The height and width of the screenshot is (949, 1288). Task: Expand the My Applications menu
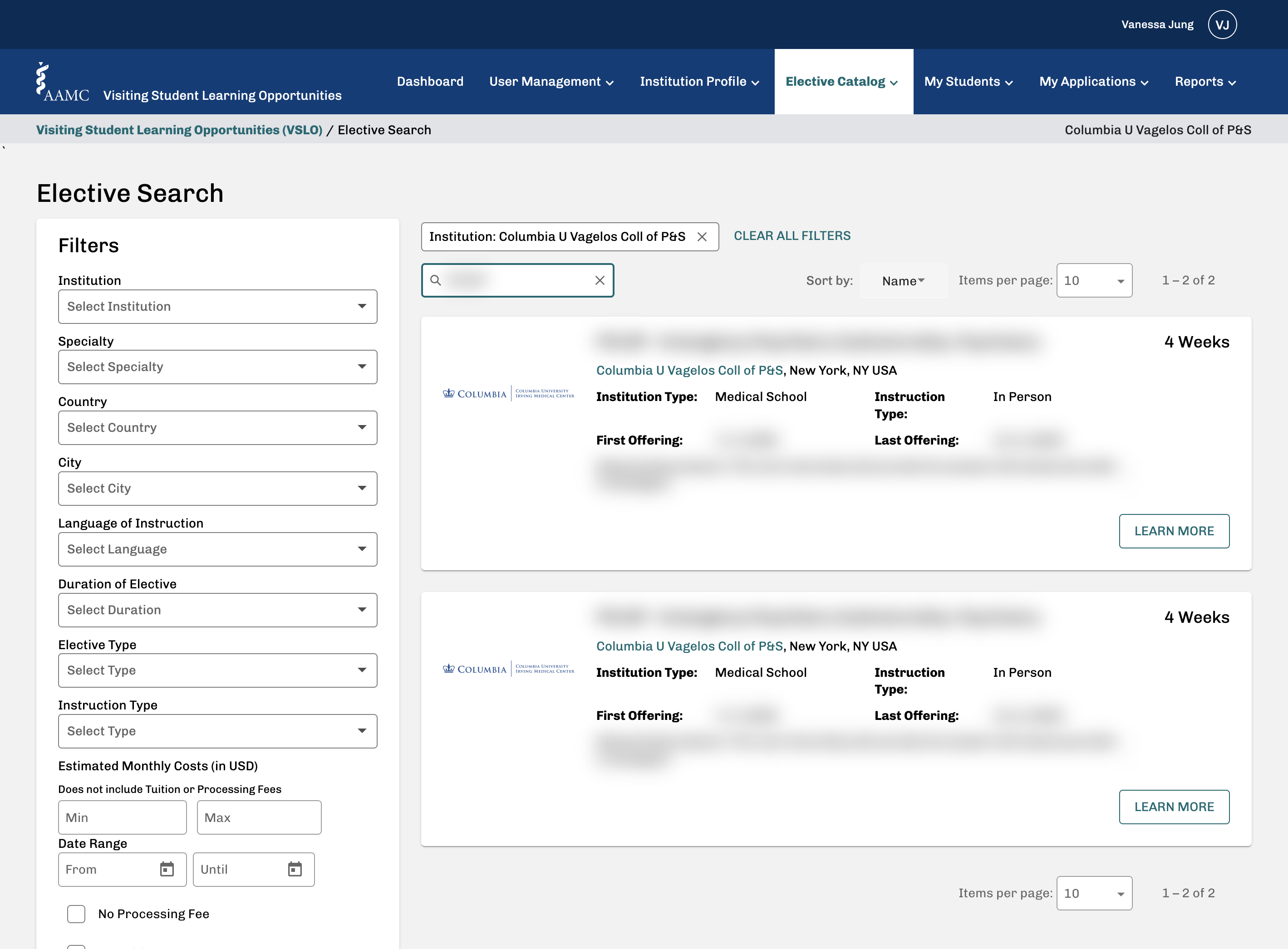click(1094, 82)
